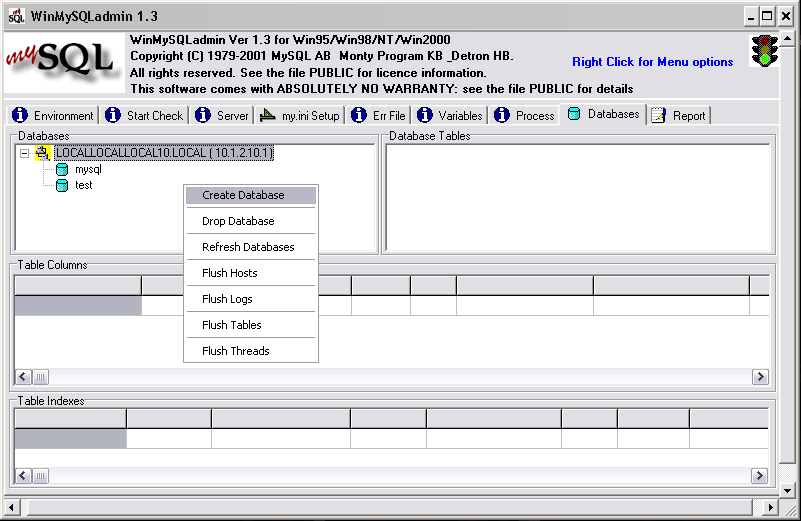801x521 pixels.
Task: Click the test database cylinder icon
Action: (62, 185)
